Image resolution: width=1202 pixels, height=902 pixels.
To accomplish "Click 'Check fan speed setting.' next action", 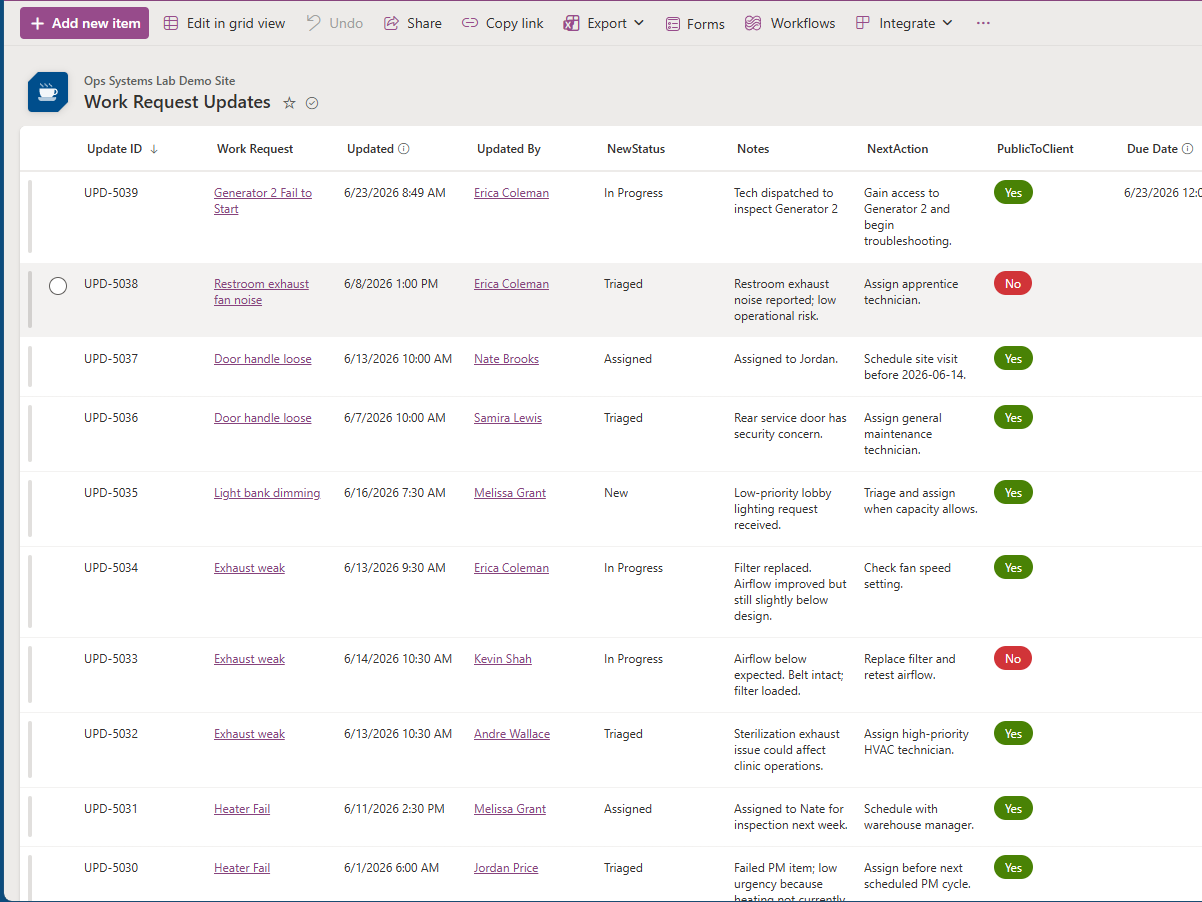I will [907, 576].
